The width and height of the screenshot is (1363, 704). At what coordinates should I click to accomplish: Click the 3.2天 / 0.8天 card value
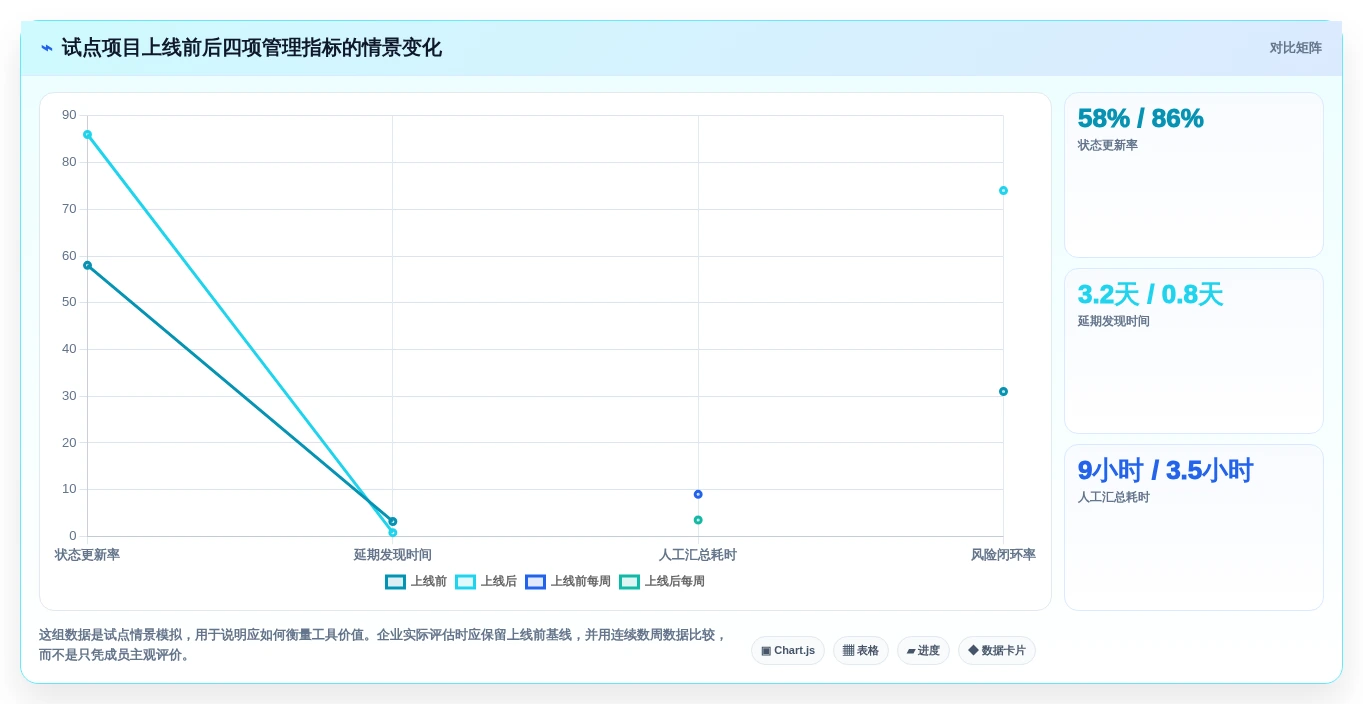[x=1150, y=294]
